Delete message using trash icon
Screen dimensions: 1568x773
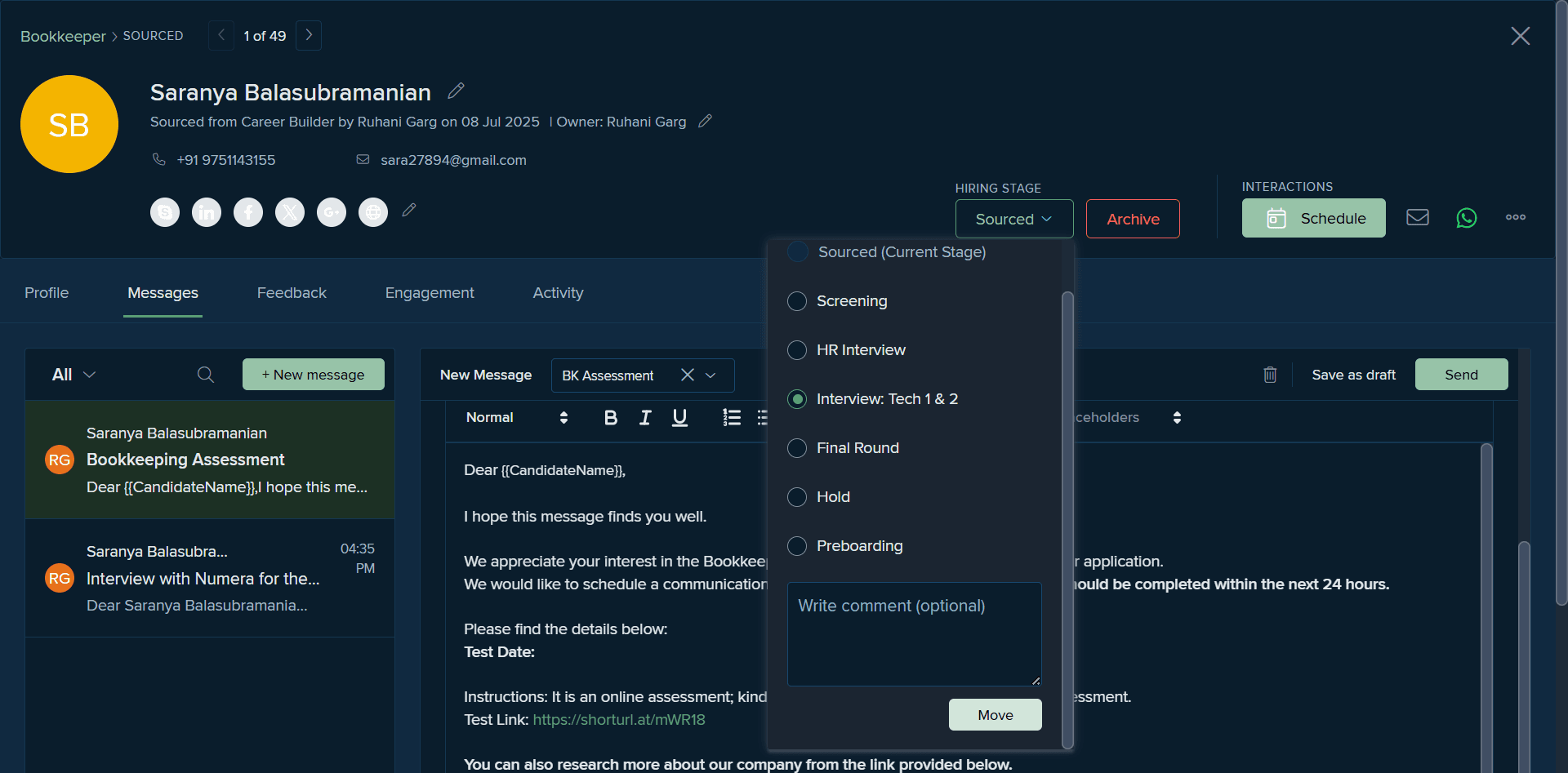pyautogui.click(x=1270, y=375)
